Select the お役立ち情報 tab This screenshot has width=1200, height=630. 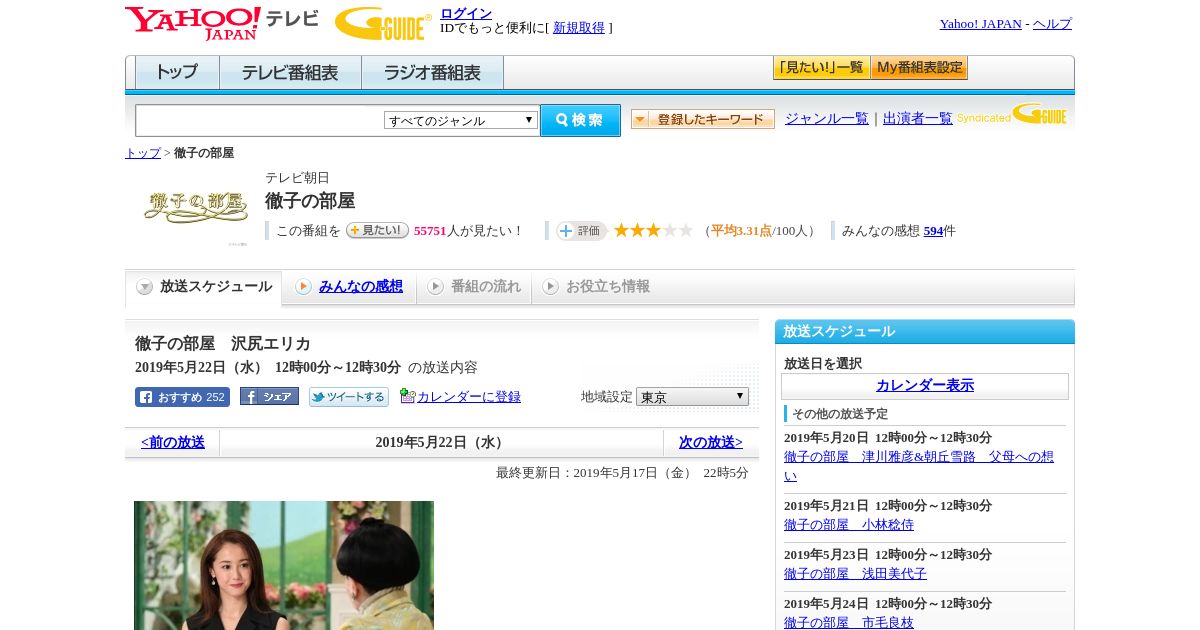[596, 287]
